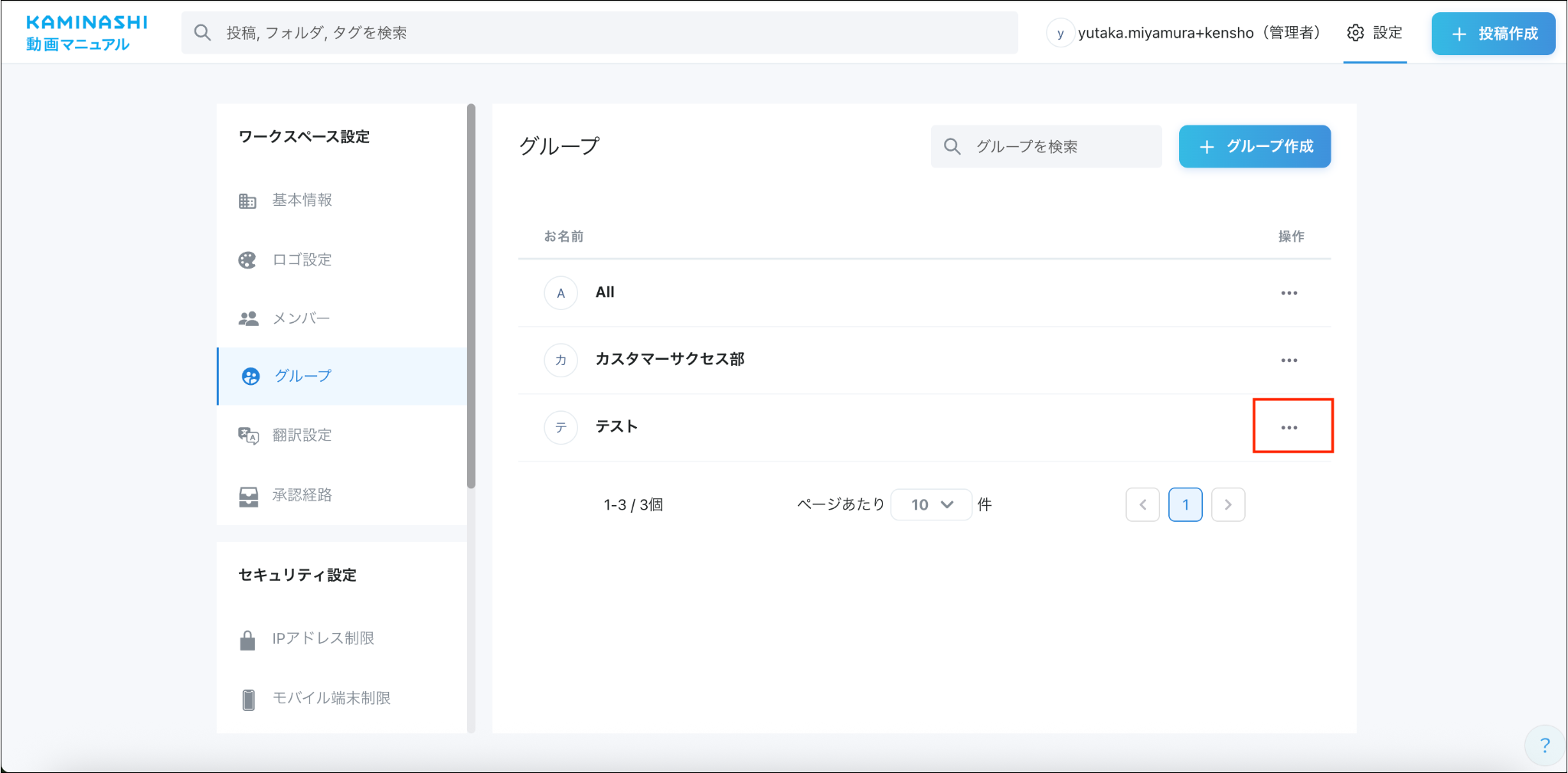This screenshot has width=1568, height=773.
Task: Open three-dot menu for テスト group
Action: click(1289, 428)
